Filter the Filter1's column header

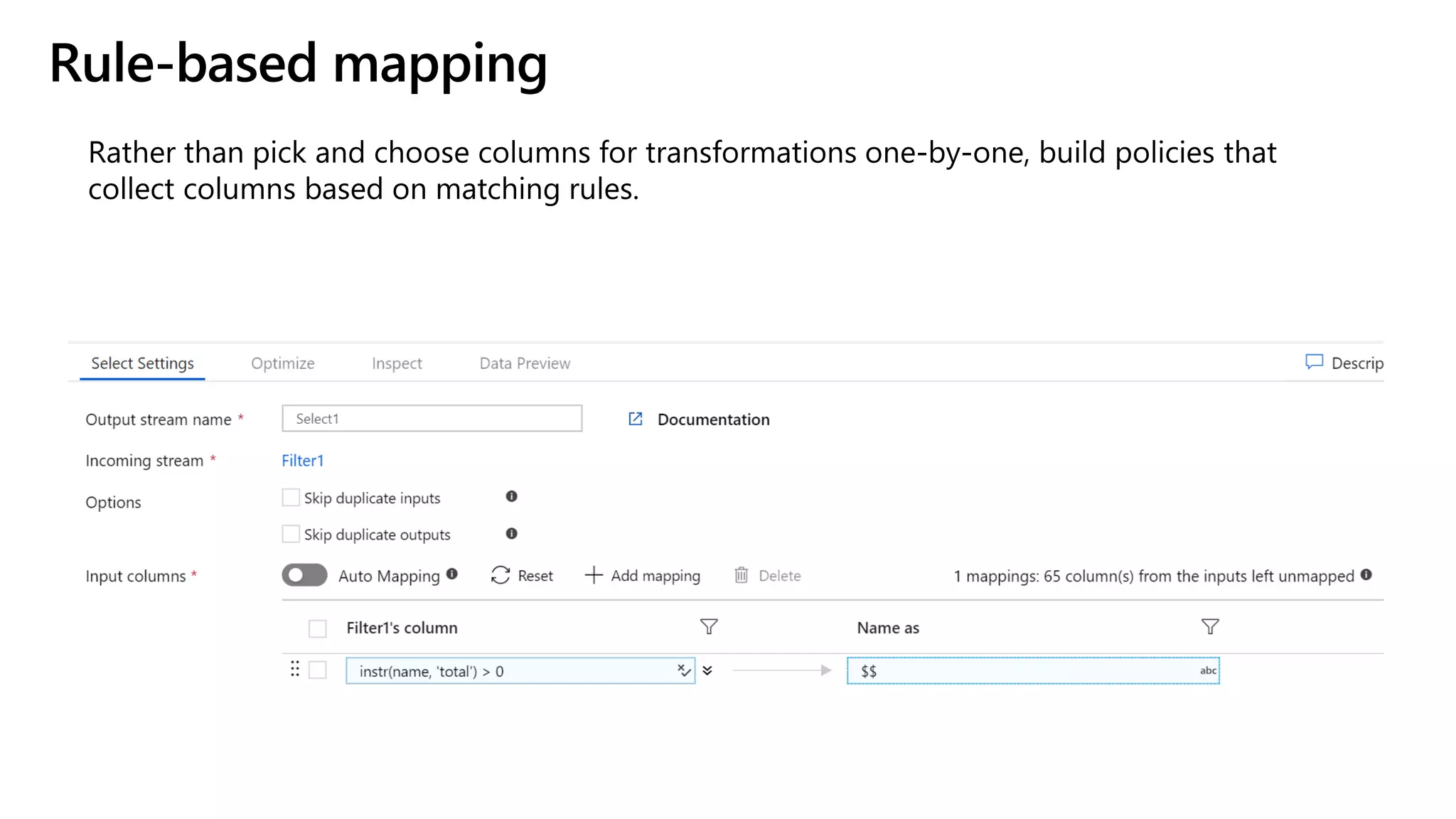[708, 626]
